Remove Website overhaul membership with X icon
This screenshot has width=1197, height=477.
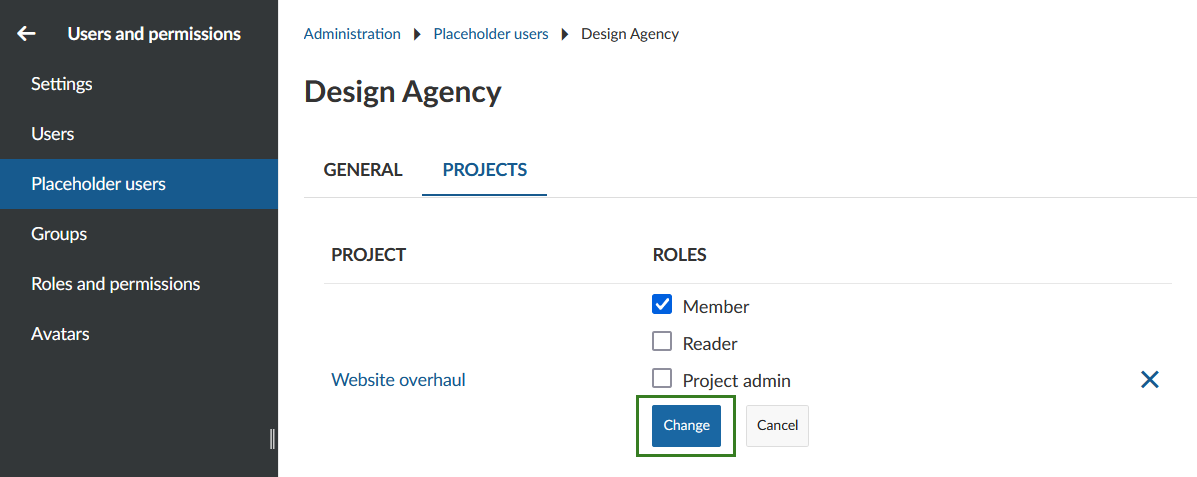point(1150,379)
